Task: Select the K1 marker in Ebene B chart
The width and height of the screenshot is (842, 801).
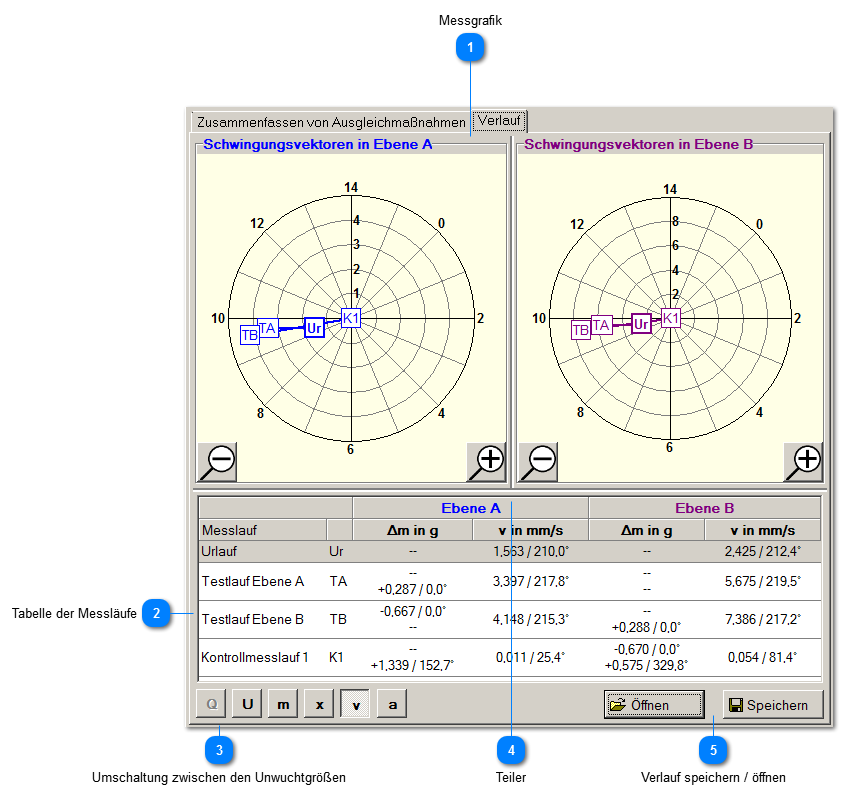Action: point(671,318)
